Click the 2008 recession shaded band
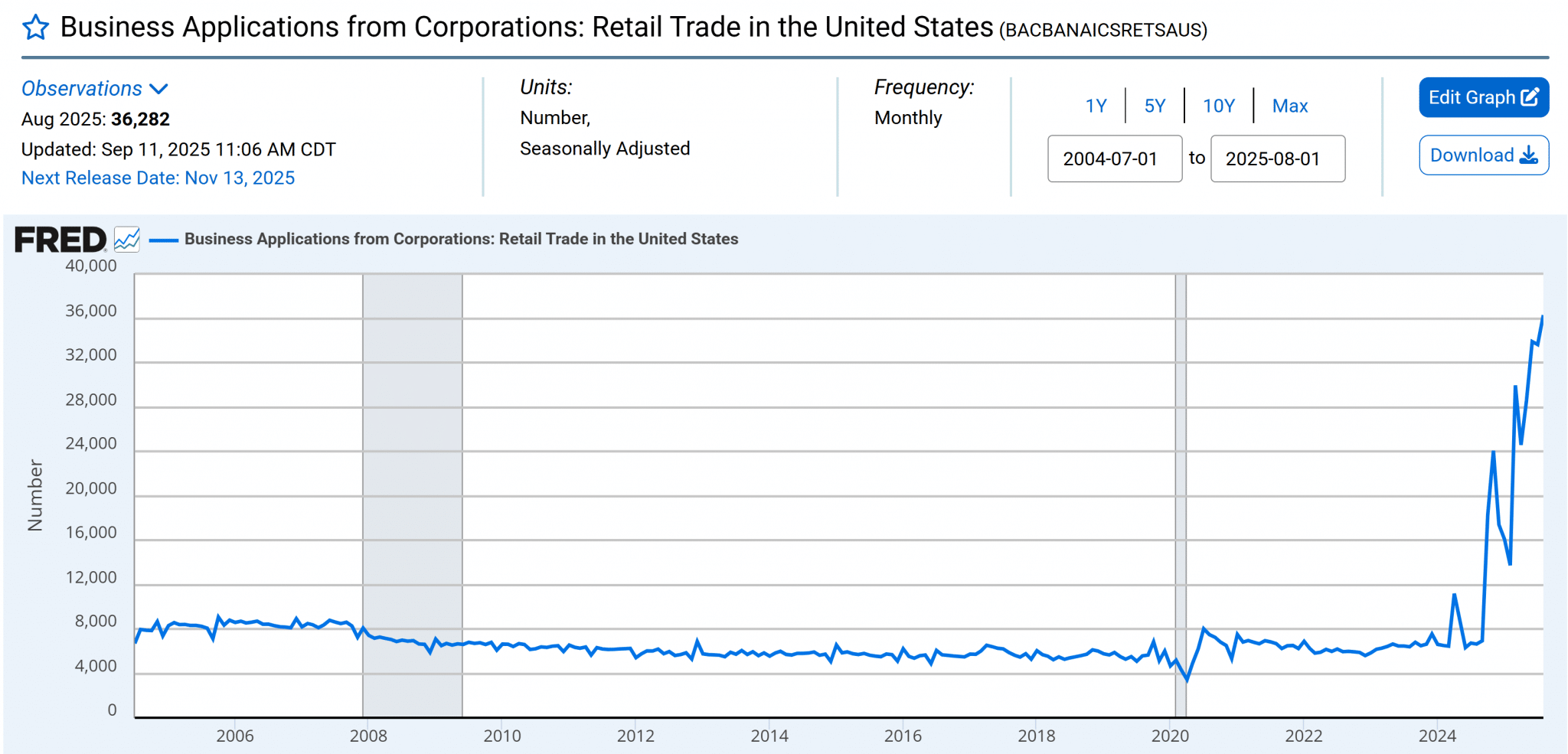 (412, 459)
